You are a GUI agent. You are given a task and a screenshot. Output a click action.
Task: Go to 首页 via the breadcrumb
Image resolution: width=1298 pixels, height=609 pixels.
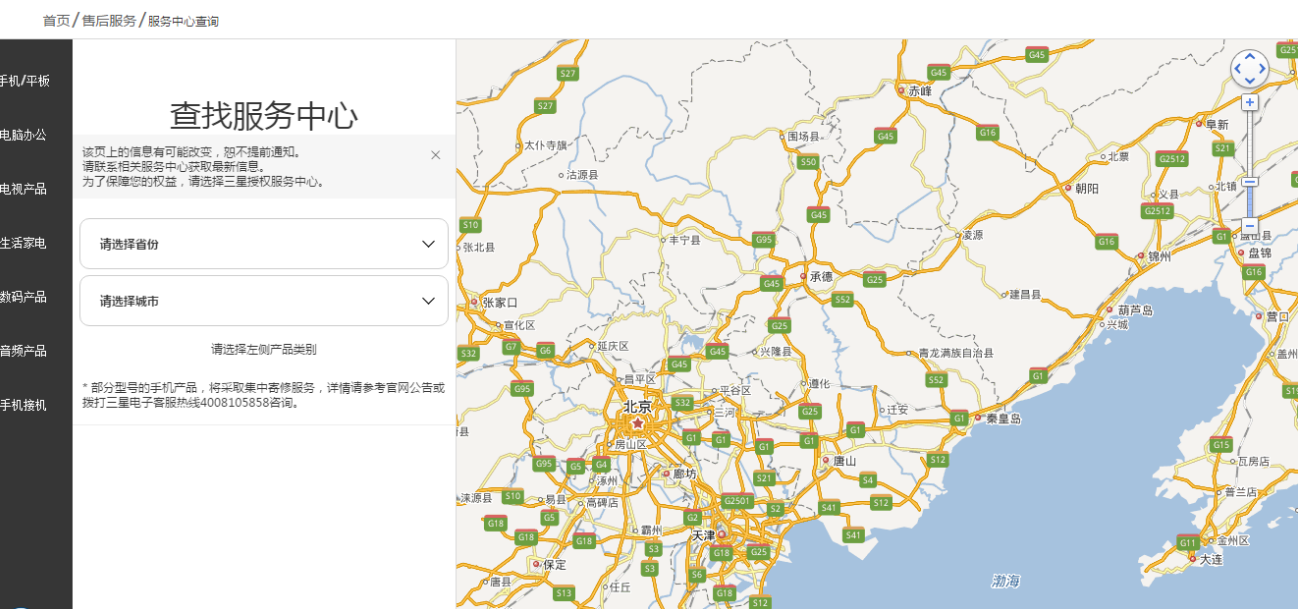[56, 21]
